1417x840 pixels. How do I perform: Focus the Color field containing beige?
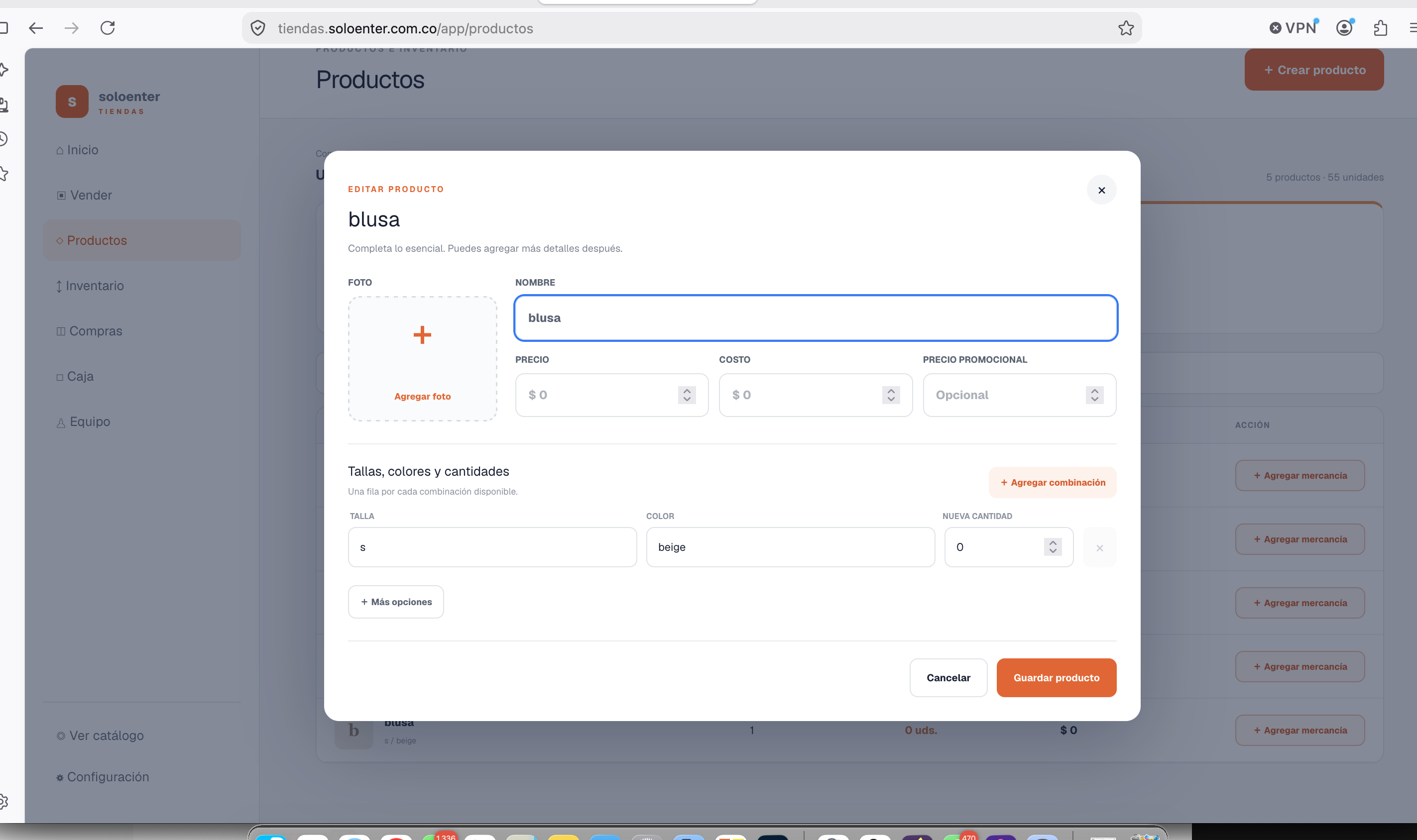[x=790, y=547]
